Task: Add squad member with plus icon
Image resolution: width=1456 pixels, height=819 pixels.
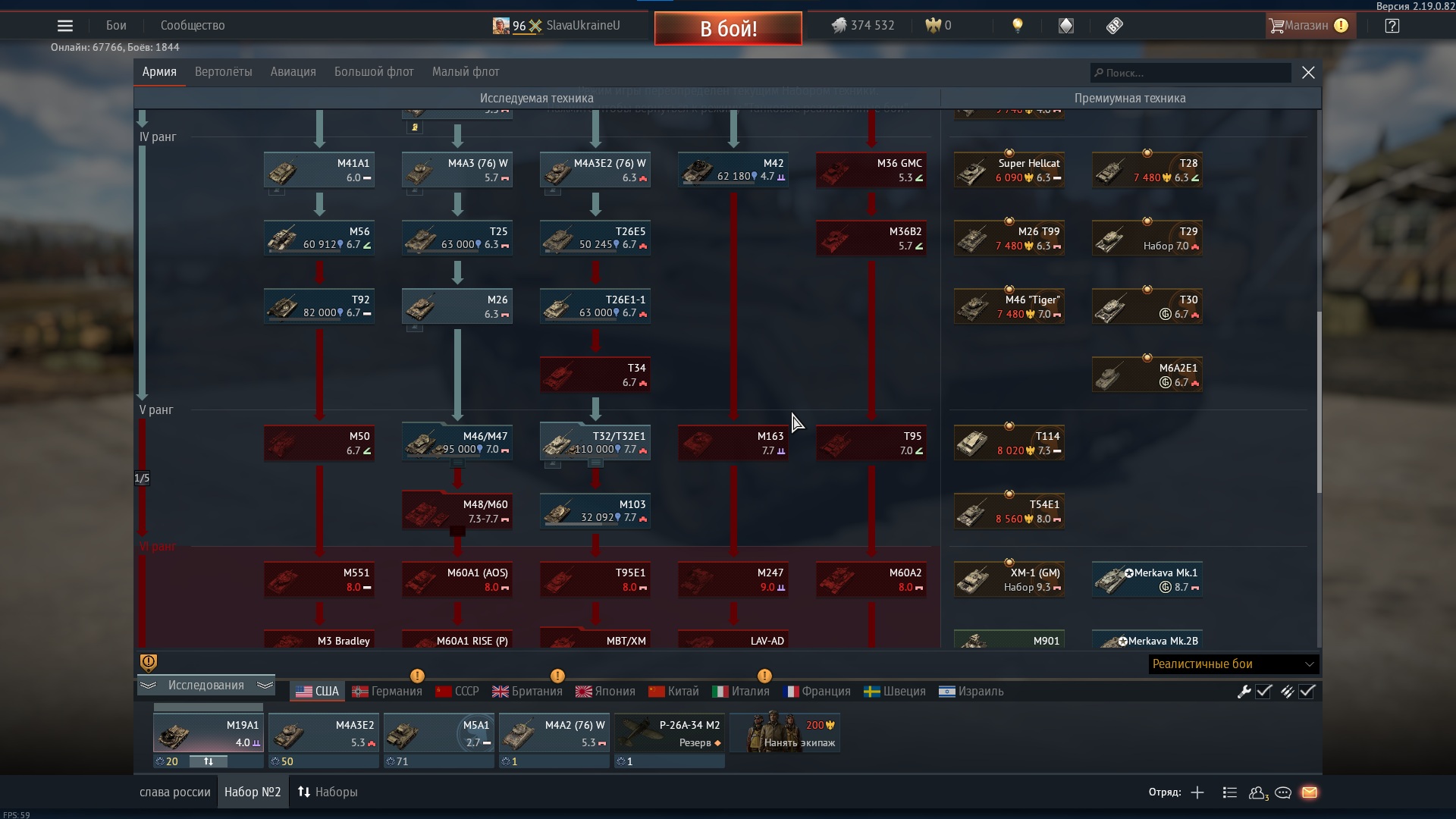Action: point(1197,792)
